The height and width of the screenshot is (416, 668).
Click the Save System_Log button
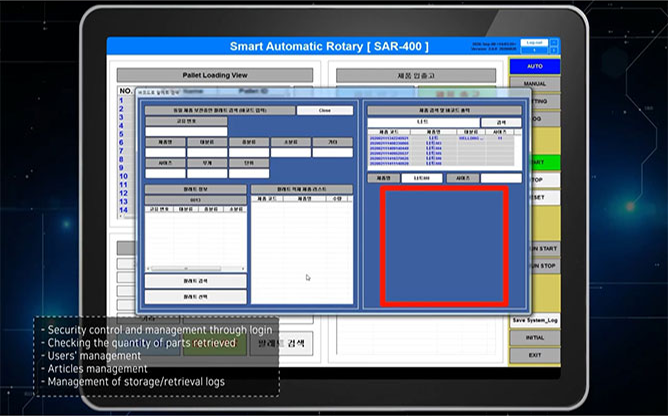click(x=535, y=321)
